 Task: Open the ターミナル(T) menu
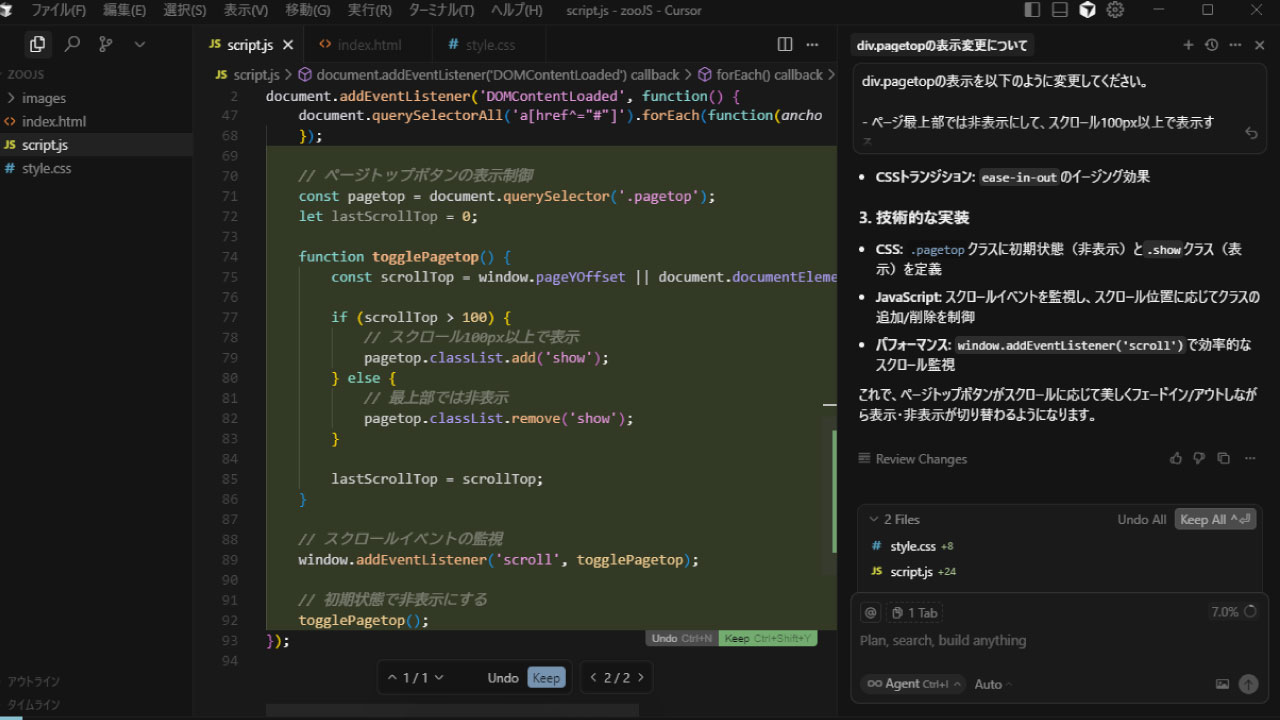441,10
